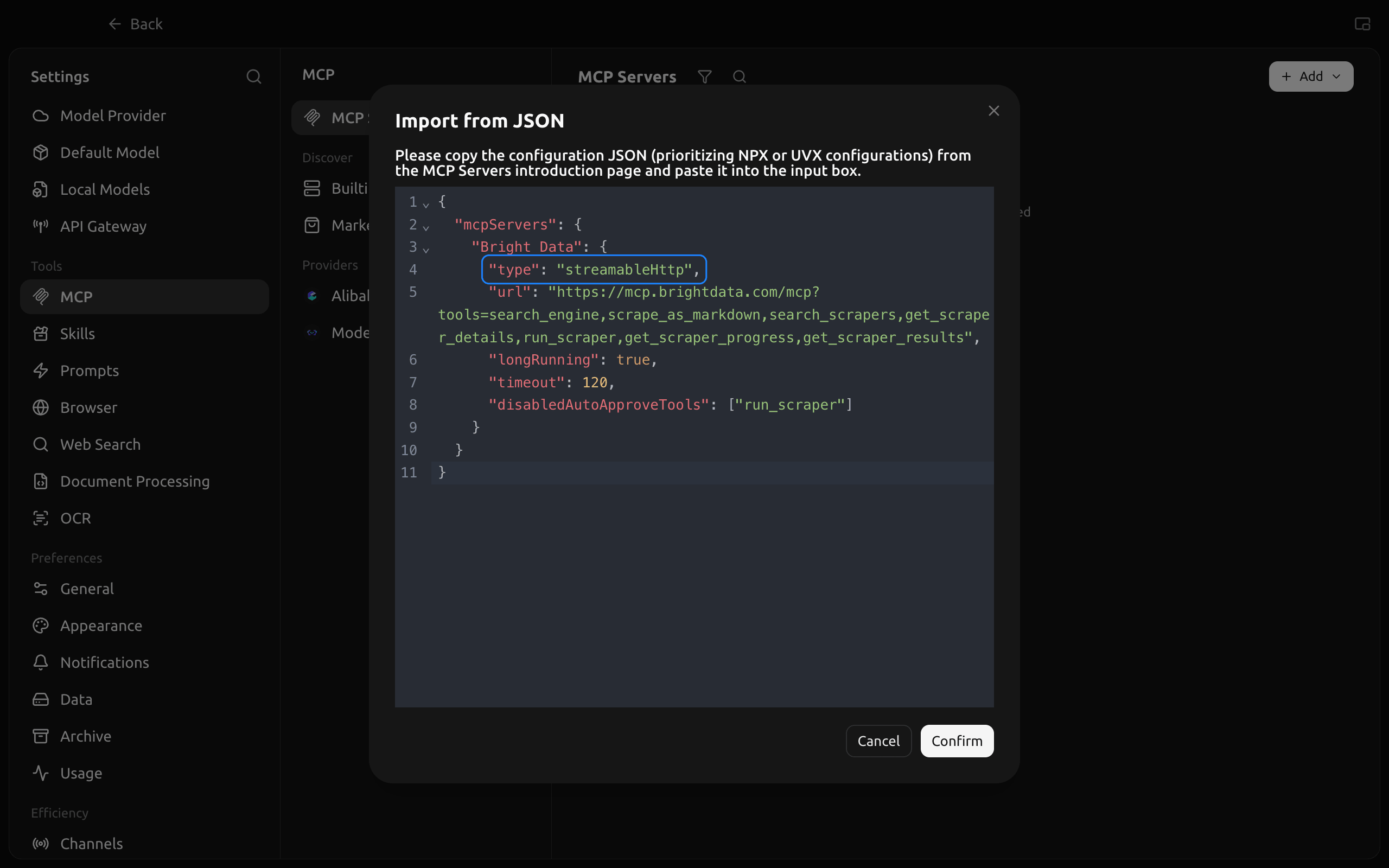Open Data preferences

click(x=145, y=699)
